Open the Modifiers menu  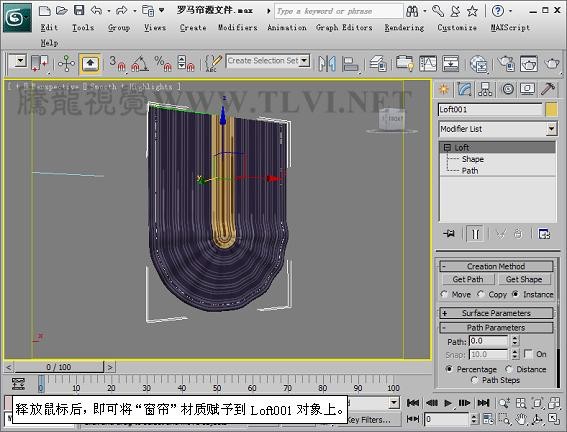pos(238,27)
